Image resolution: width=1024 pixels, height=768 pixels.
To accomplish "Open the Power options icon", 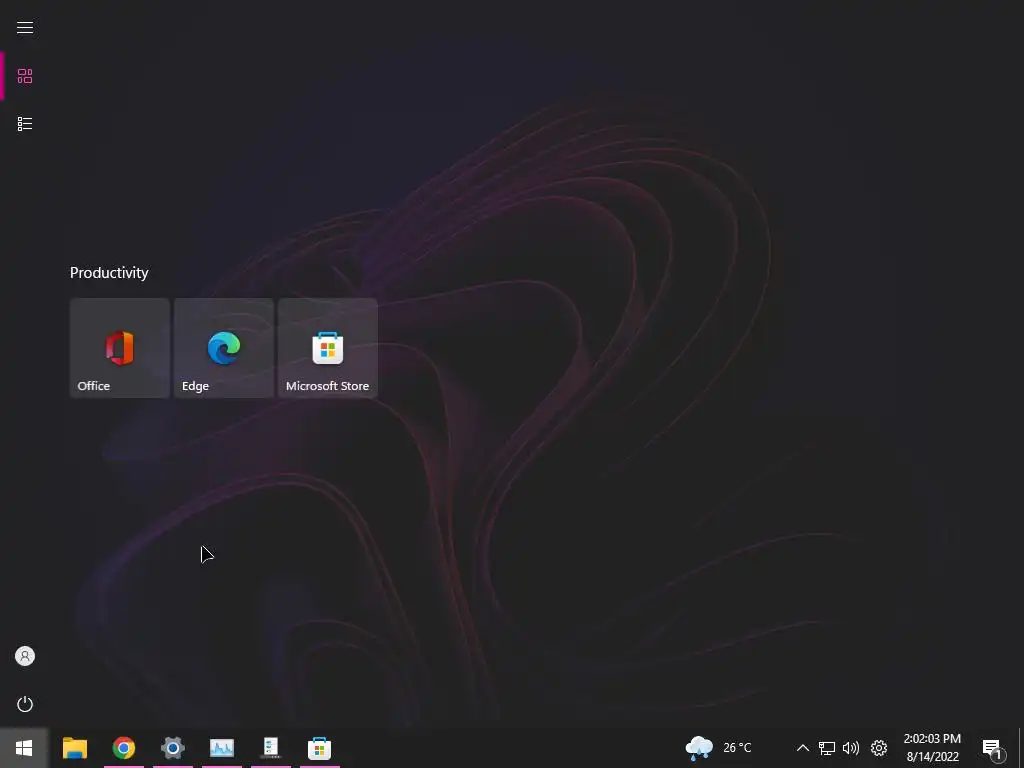I will [25, 704].
